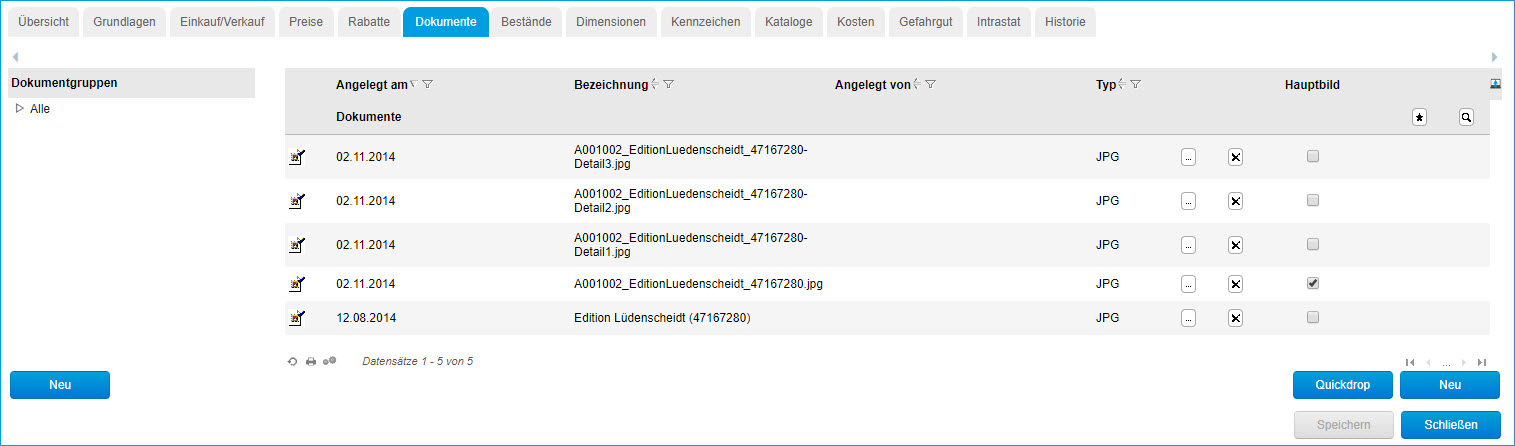
Task: Click the Schließen button
Action: point(1450,425)
